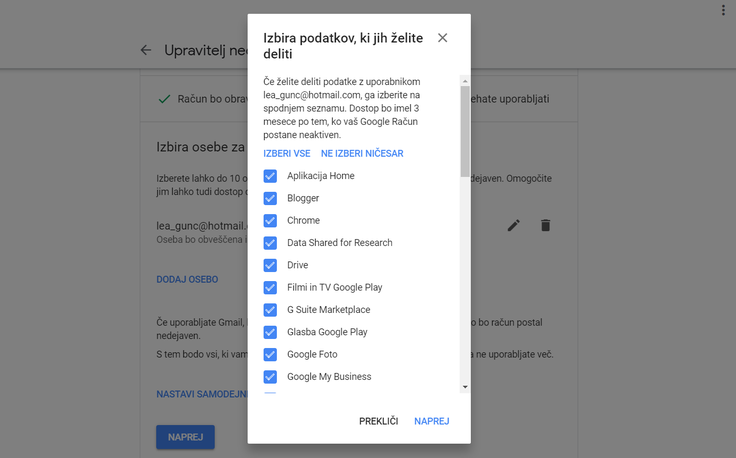Toggle the Chrome checkbox
Screen dimensions: 736x458
click(x=270, y=221)
